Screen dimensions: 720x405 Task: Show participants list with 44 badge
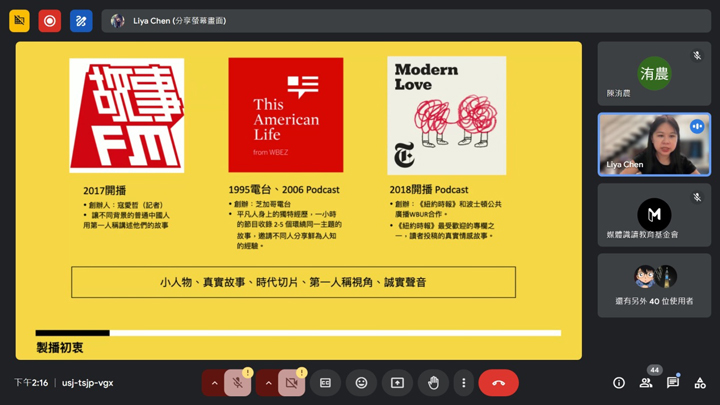tap(646, 382)
